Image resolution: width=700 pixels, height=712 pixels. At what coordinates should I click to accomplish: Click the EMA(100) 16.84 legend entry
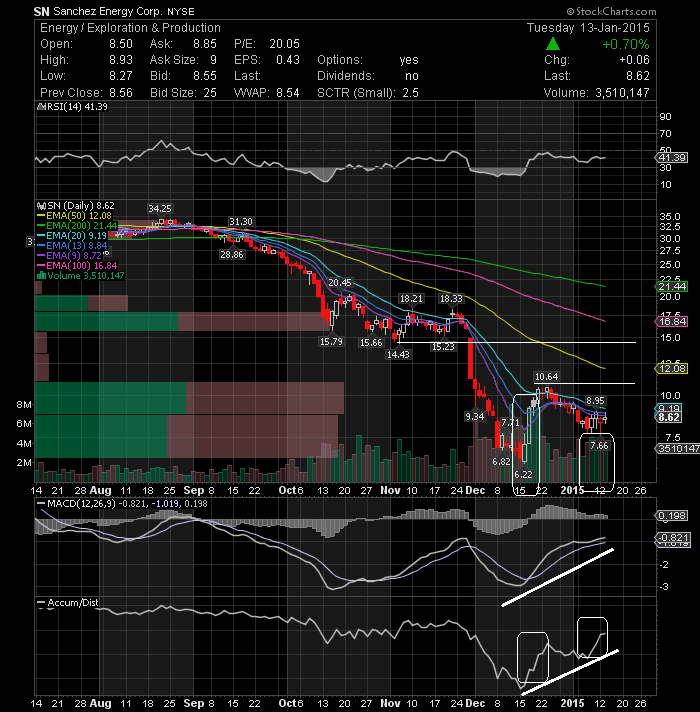(77, 266)
